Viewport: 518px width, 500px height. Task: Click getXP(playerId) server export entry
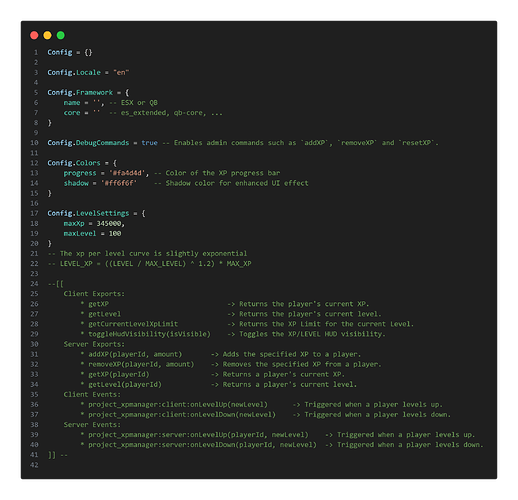pyautogui.click(x=119, y=374)
